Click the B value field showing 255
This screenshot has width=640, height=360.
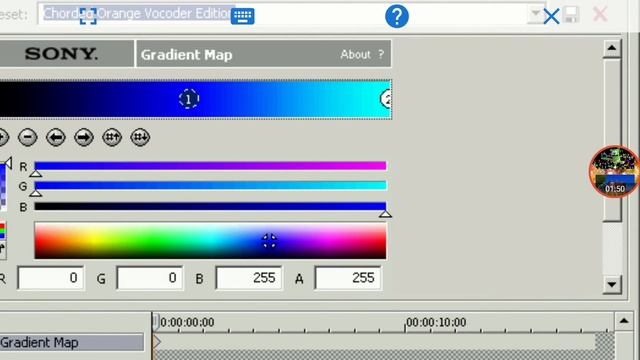coord(249,278)
